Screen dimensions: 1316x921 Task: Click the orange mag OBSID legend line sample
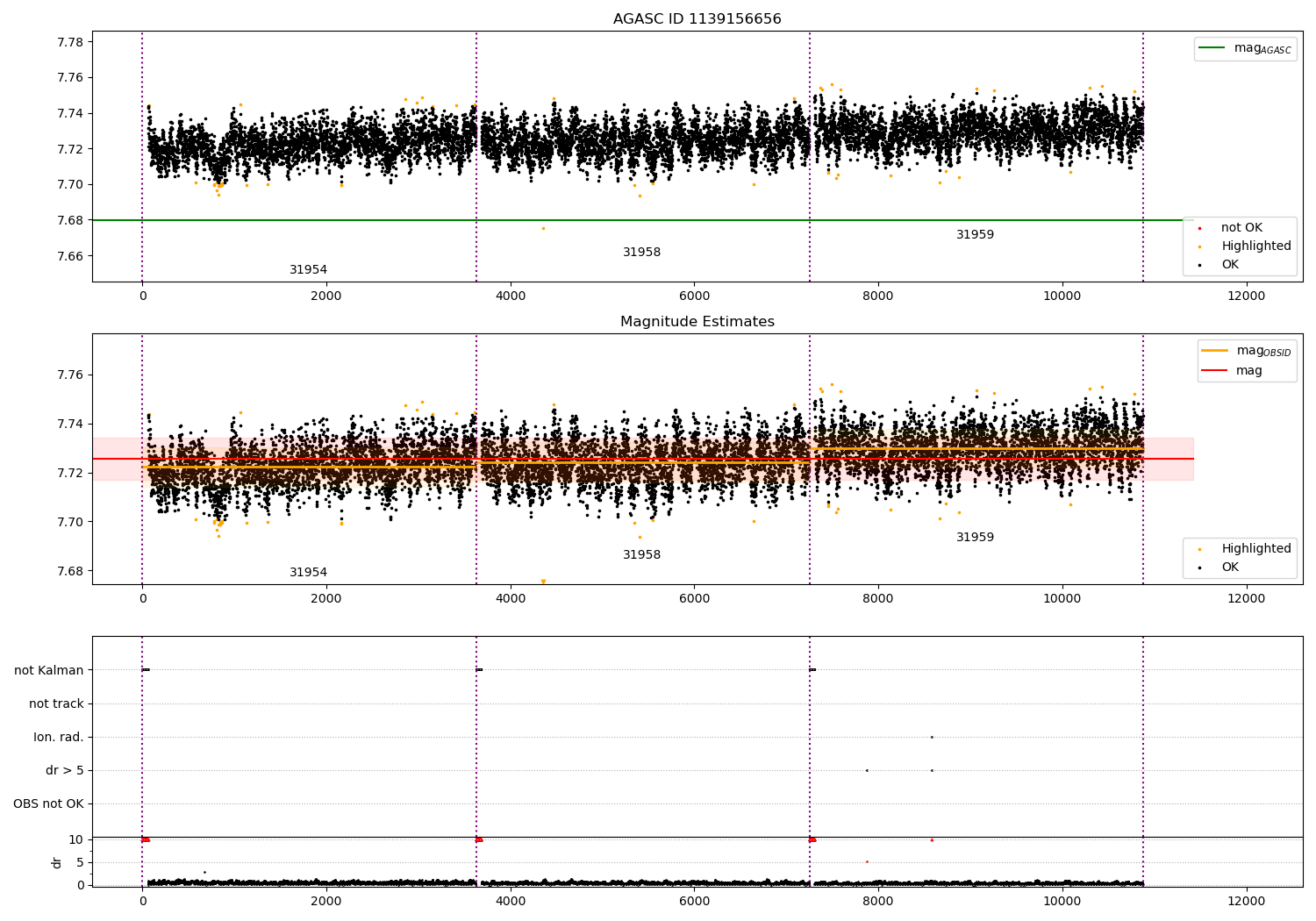click(1215, 351)
